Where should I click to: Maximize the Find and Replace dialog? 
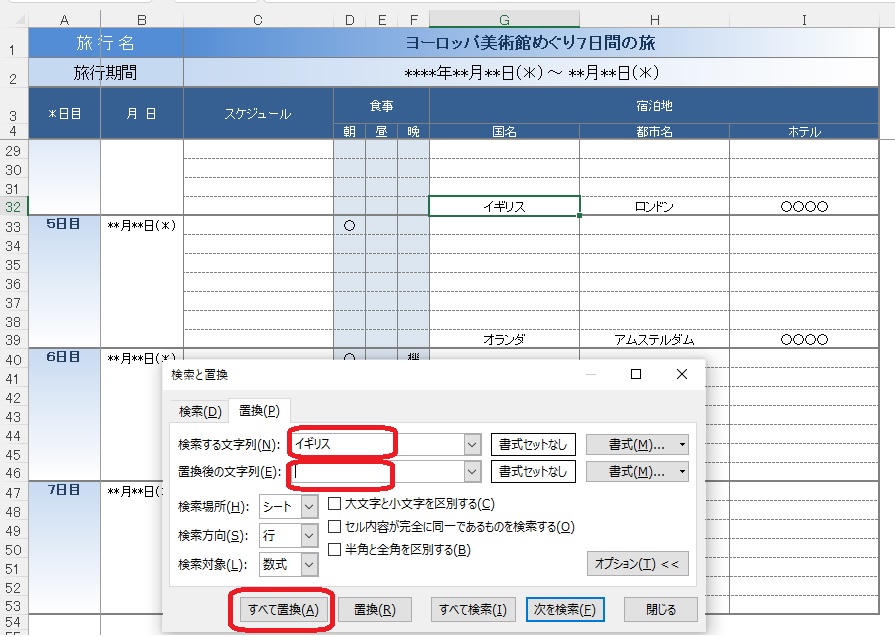click(x=635, y=374)
